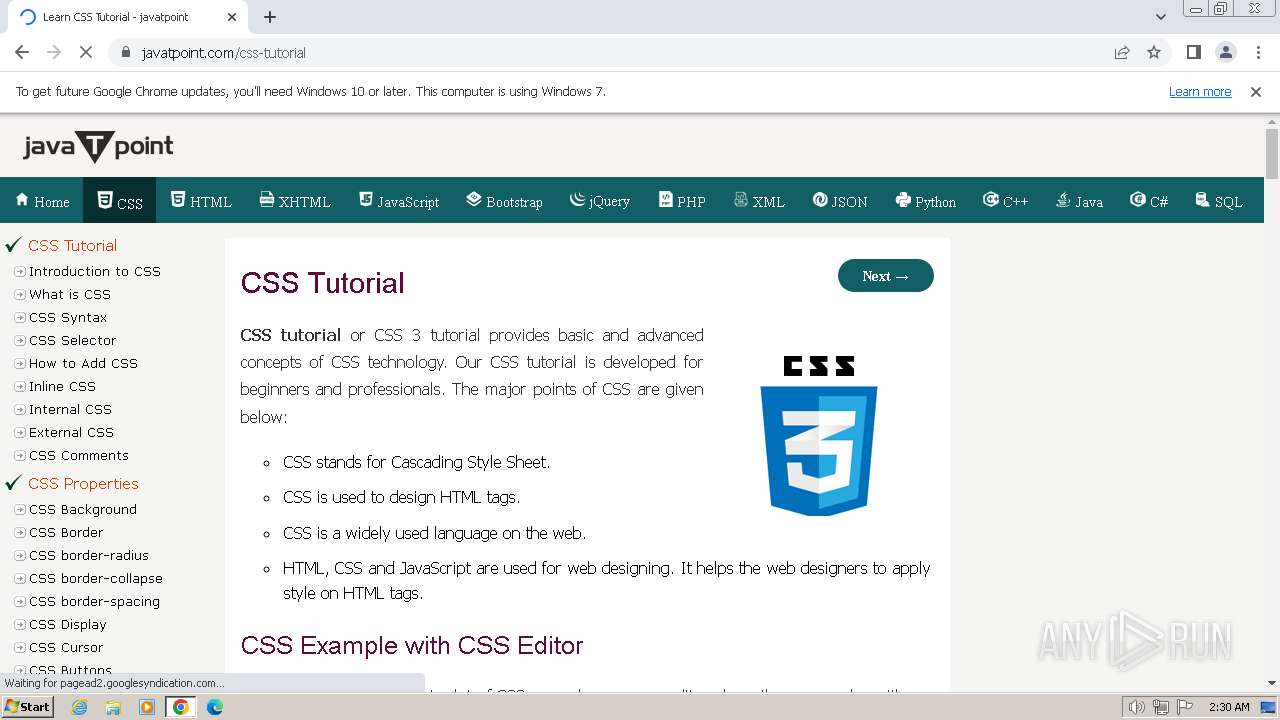1280x720 pixels.
Task: Open a new browser tab
Action: point(270,17)
